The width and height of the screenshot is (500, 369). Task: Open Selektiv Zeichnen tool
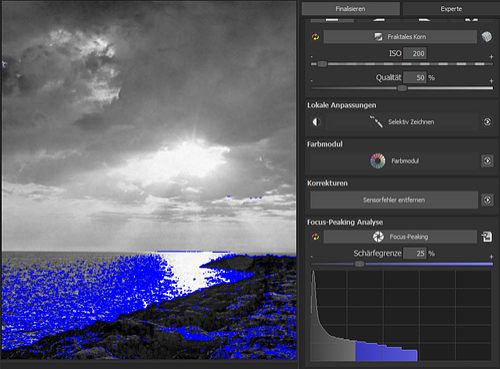coord(402,122)
